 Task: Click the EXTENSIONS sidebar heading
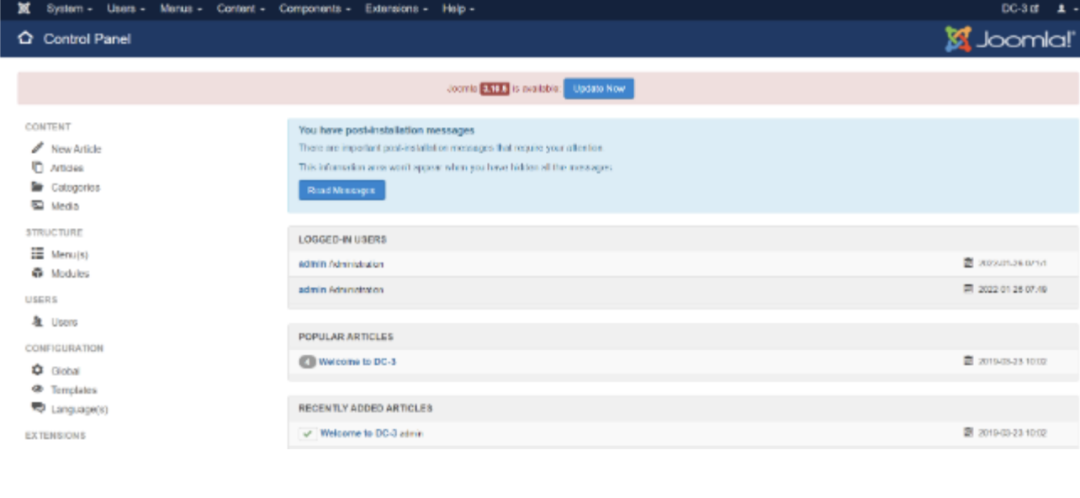click(56, 436)
